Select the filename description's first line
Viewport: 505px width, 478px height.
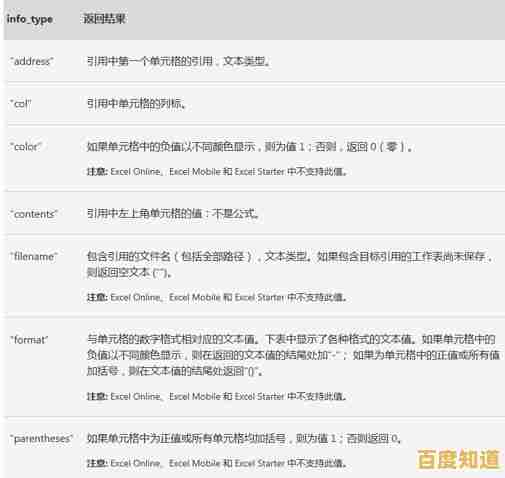tap(289, 256)
